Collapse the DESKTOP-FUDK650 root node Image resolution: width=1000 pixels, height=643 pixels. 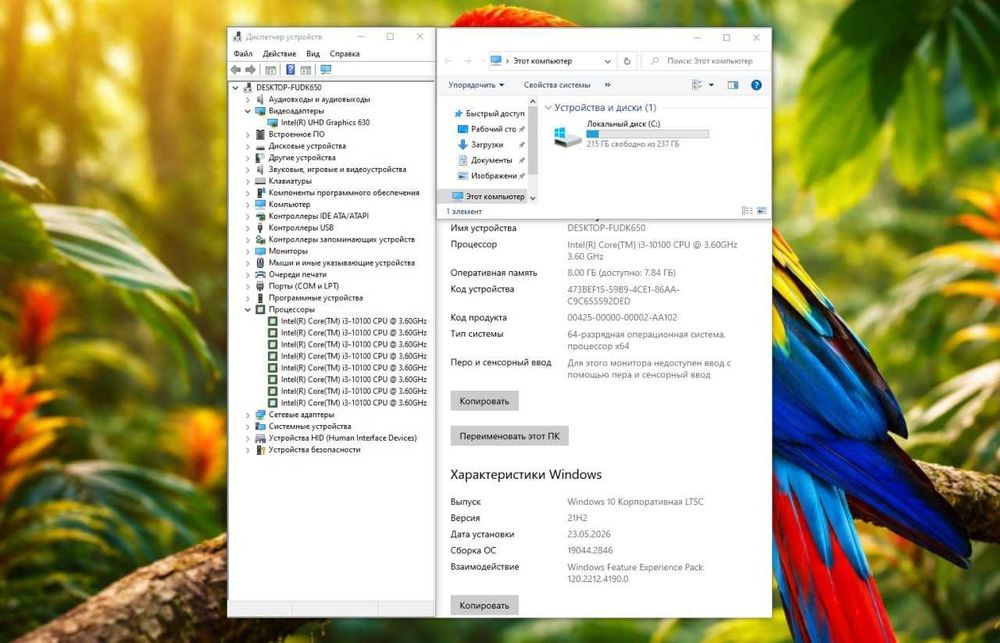tap(236, 87)
